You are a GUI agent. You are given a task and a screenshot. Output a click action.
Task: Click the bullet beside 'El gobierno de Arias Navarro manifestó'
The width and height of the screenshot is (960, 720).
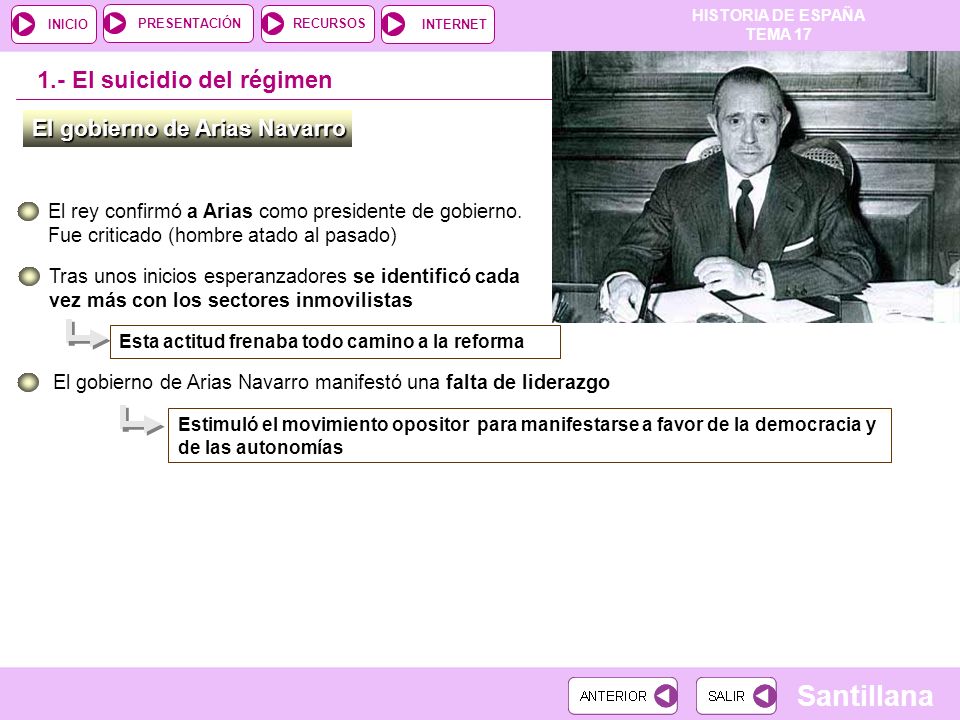click(x=28, y=382)
